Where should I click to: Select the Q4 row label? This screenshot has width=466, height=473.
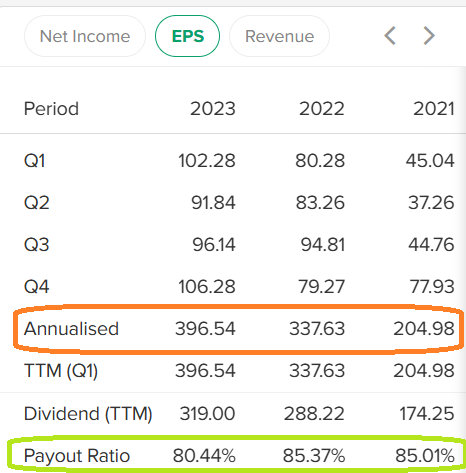point(37,287)
